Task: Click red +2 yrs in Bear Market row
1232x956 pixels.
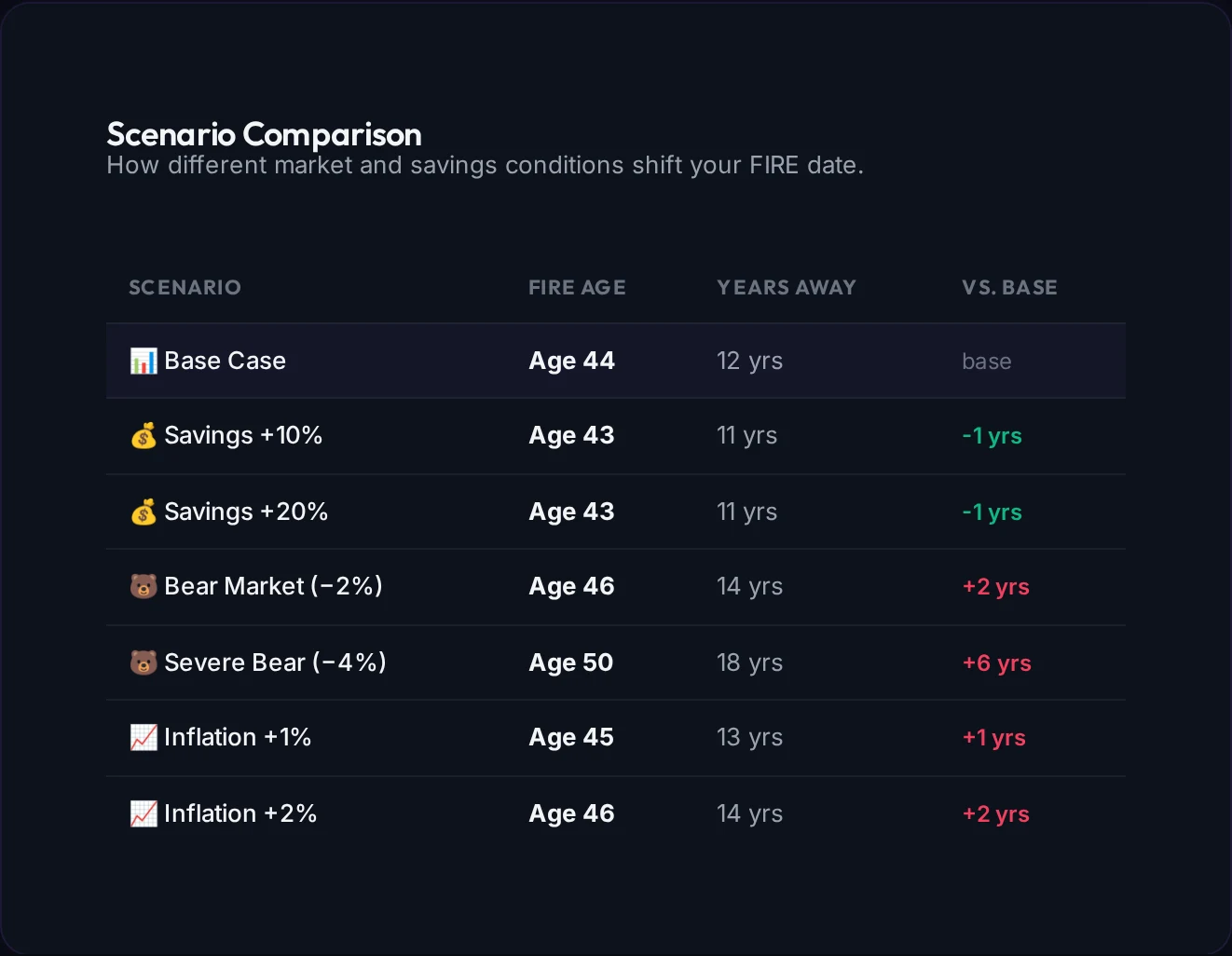Action: coord(995,587)
